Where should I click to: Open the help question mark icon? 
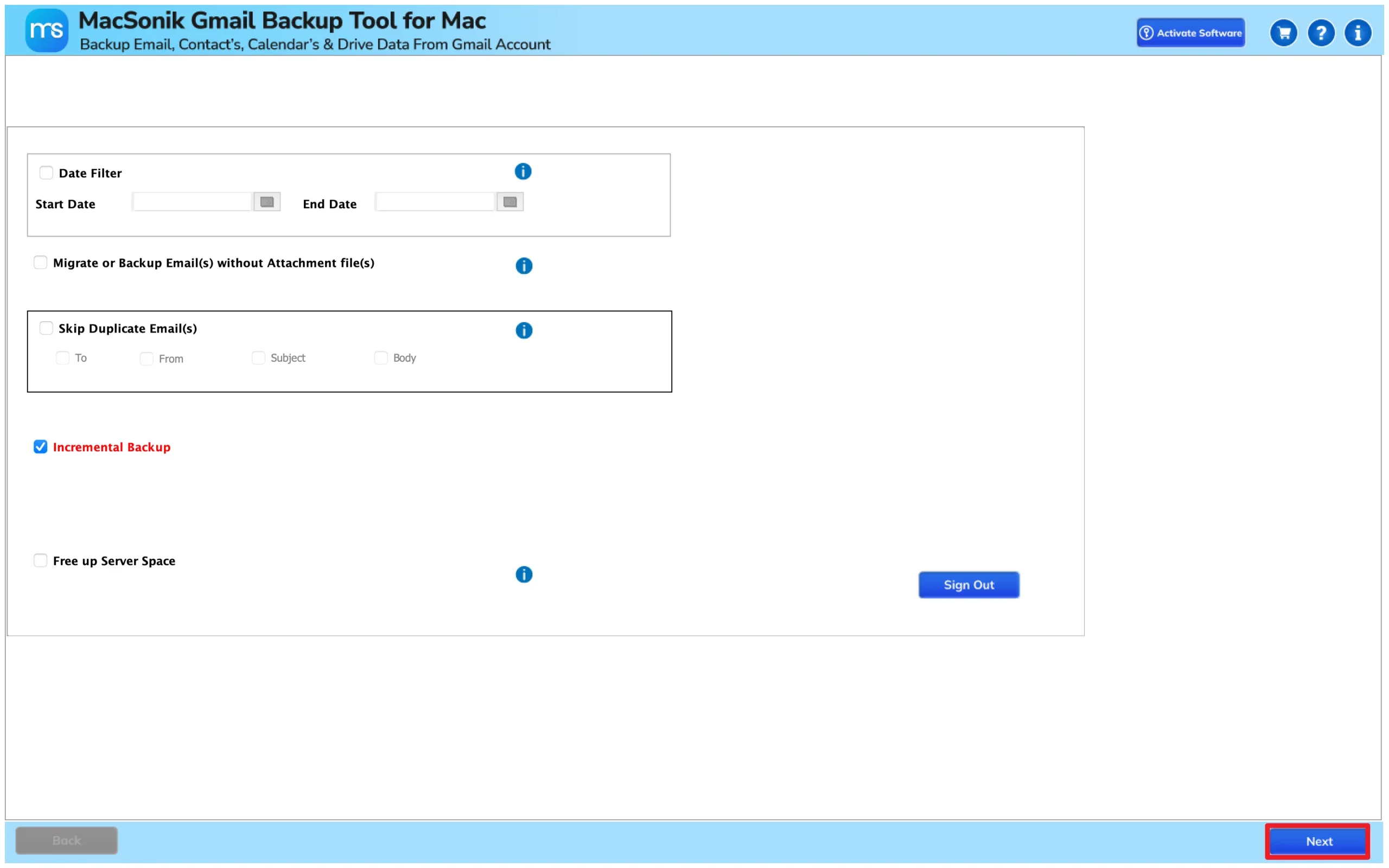tap(1321, 33)
